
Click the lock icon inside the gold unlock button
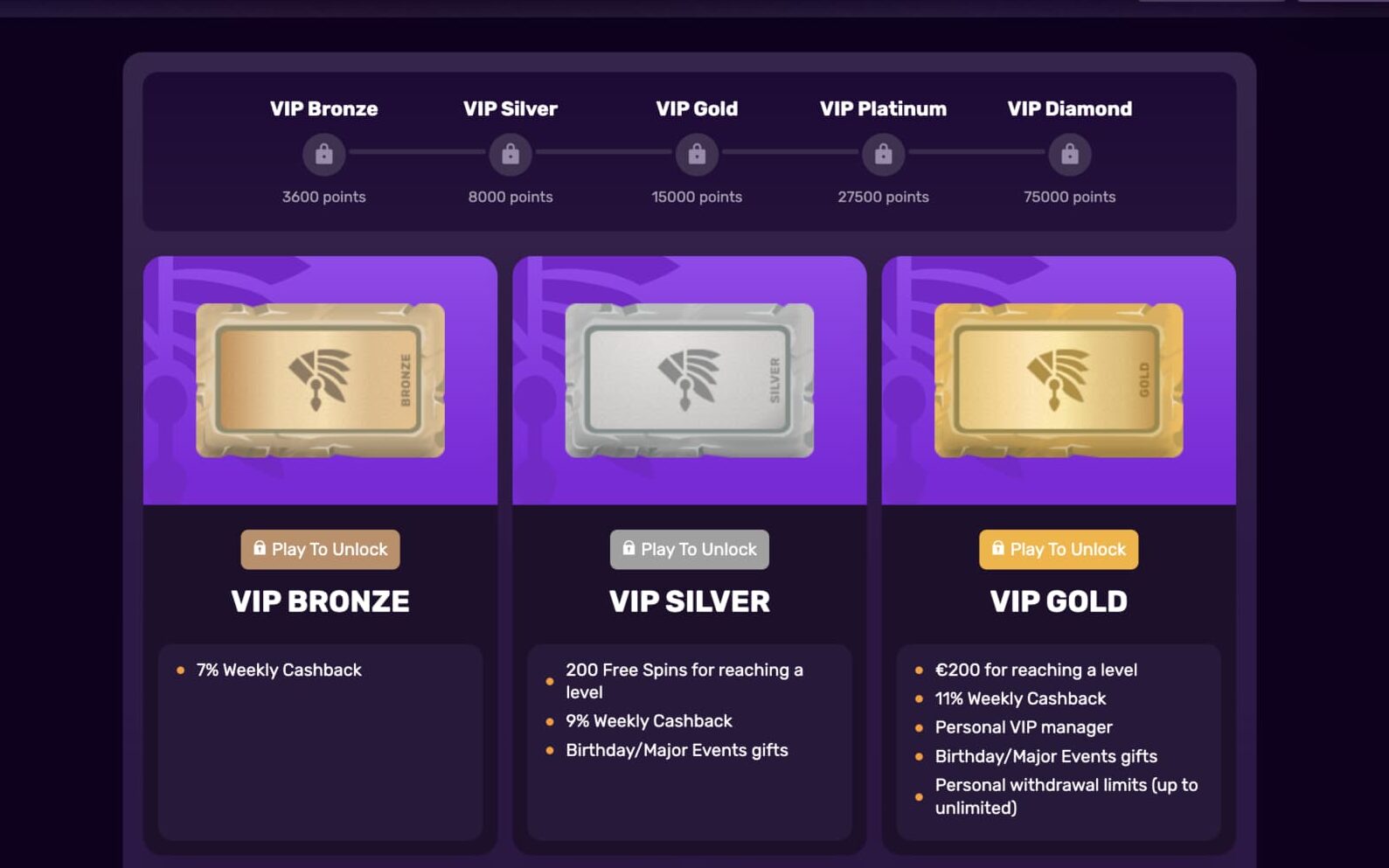[x=997, y=549]
